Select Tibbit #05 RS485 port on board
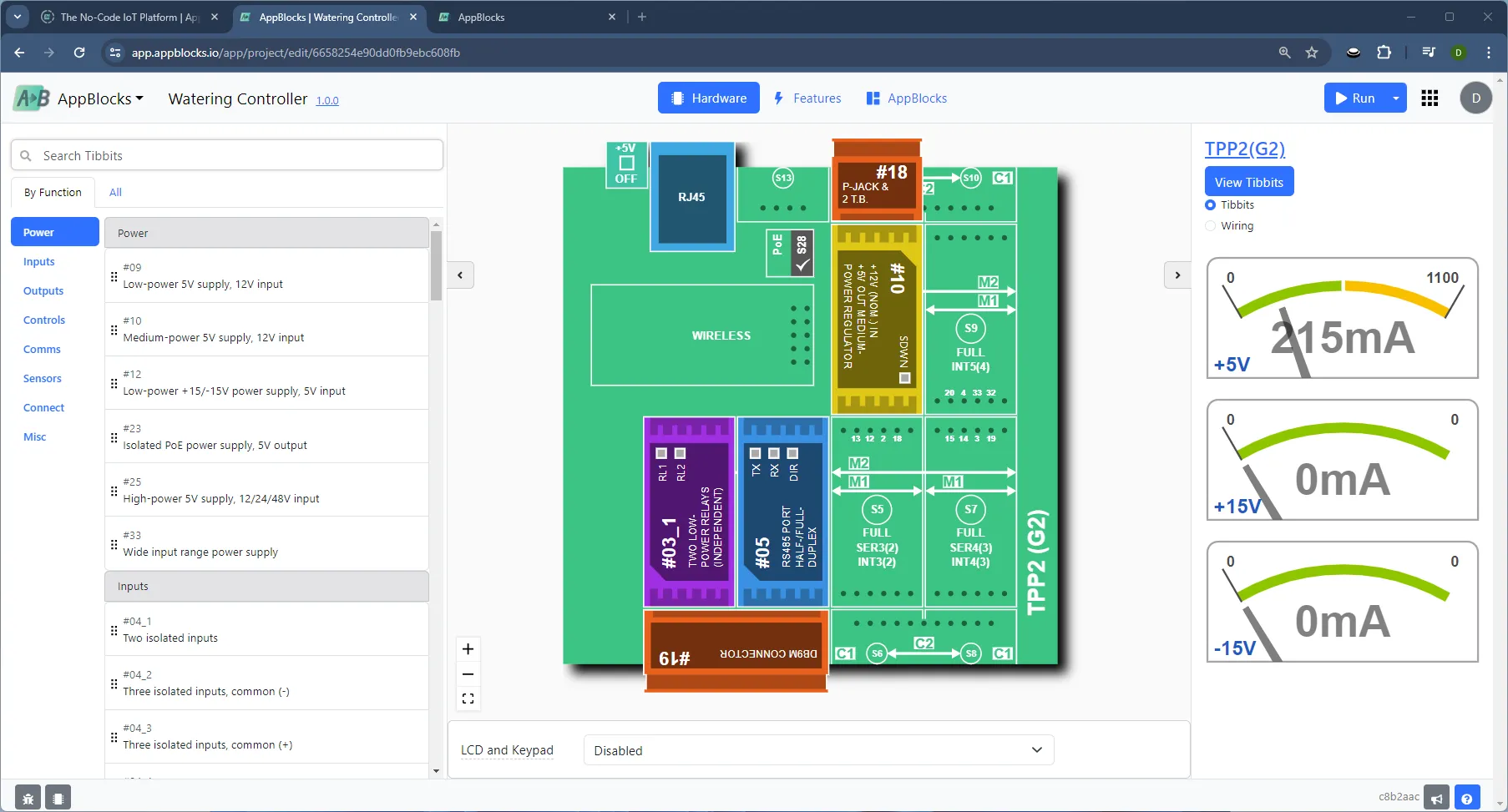The height and width of the screenshot is (812, 1508). pos(783,512)
